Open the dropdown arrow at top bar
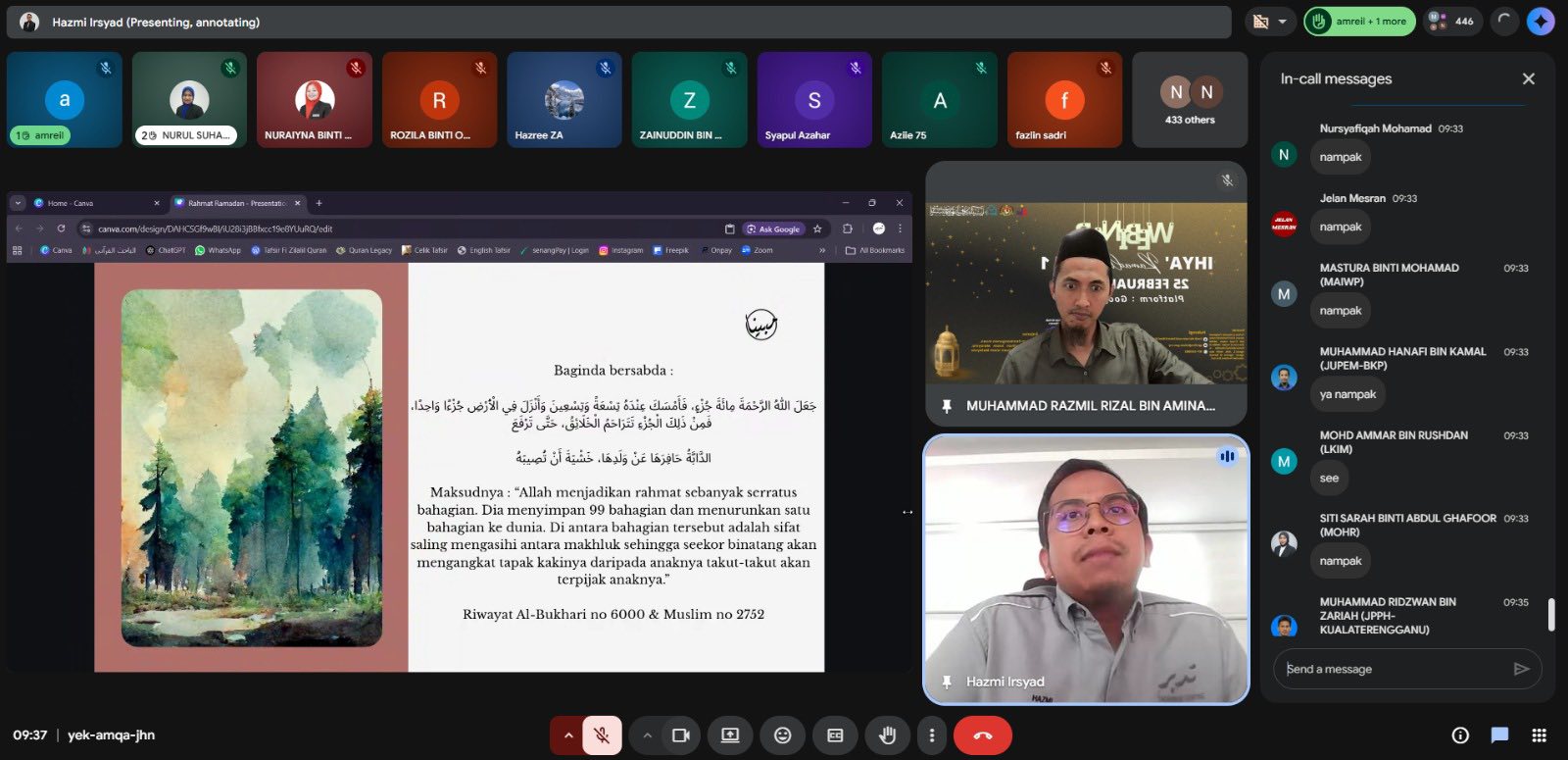This screenshot has height=760, width=1568. tap(1282, 22)
